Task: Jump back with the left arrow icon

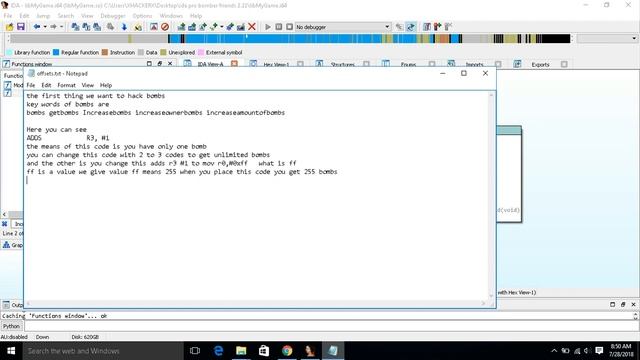Action: [37, 27]
